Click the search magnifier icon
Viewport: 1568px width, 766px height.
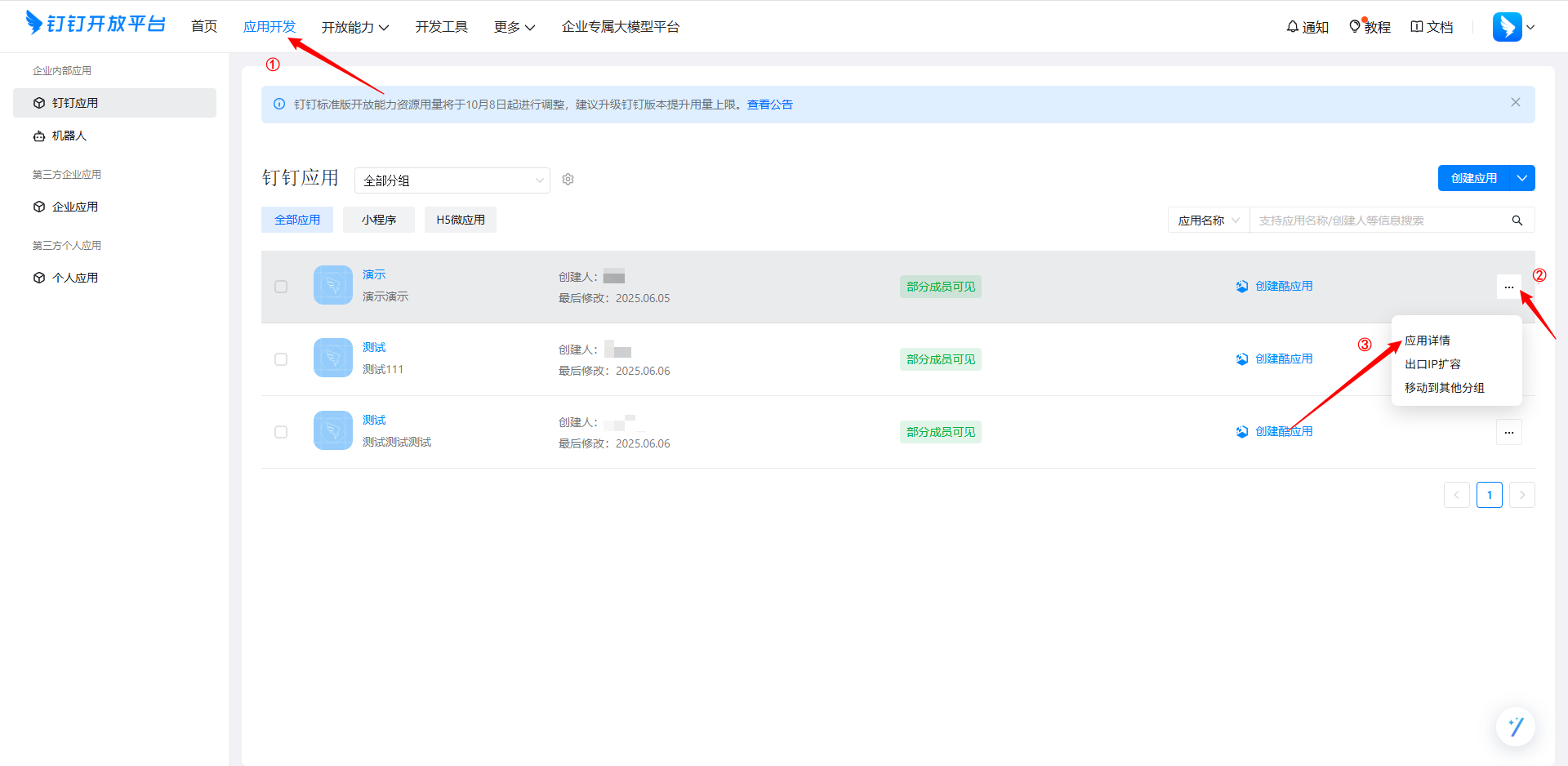1517,220
